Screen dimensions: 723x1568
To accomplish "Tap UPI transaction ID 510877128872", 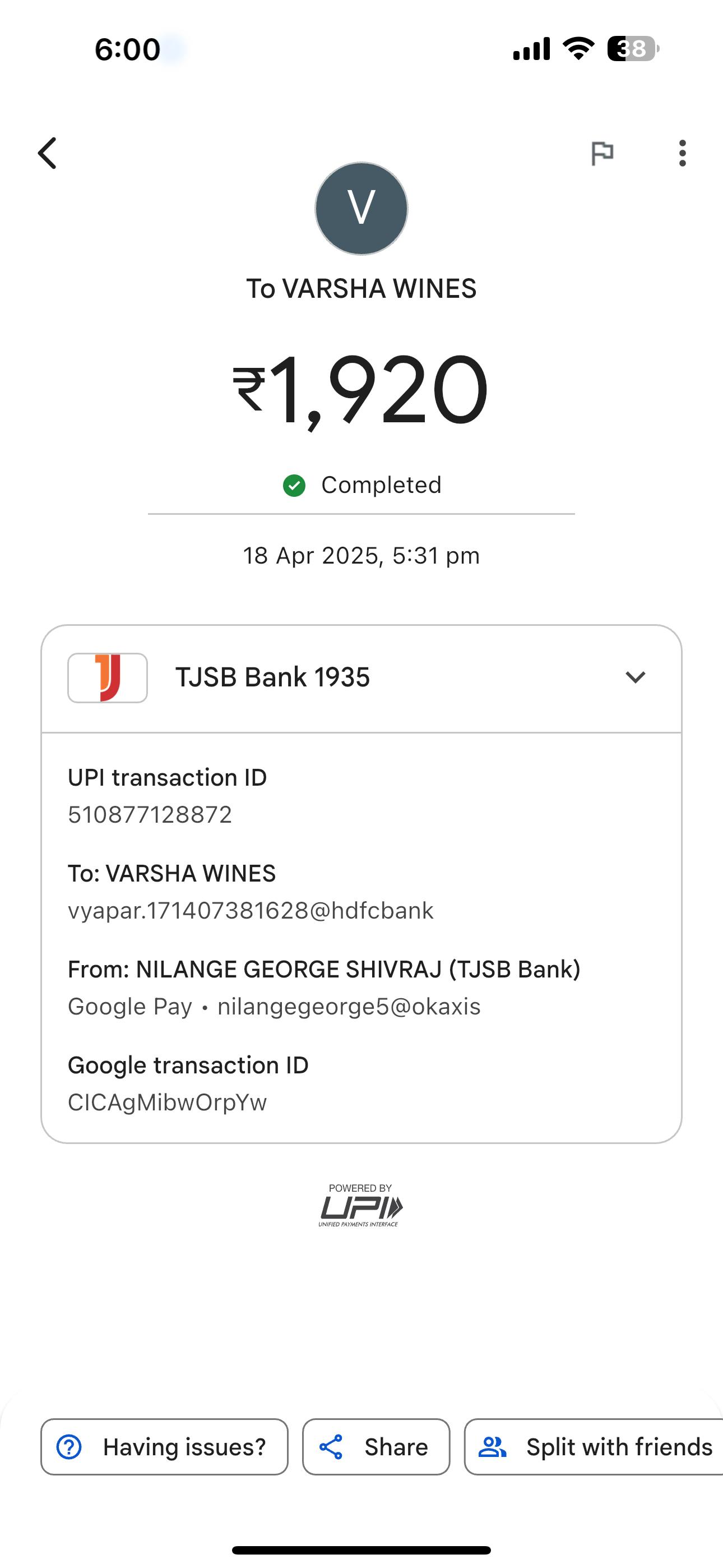I will click(150, 814).
